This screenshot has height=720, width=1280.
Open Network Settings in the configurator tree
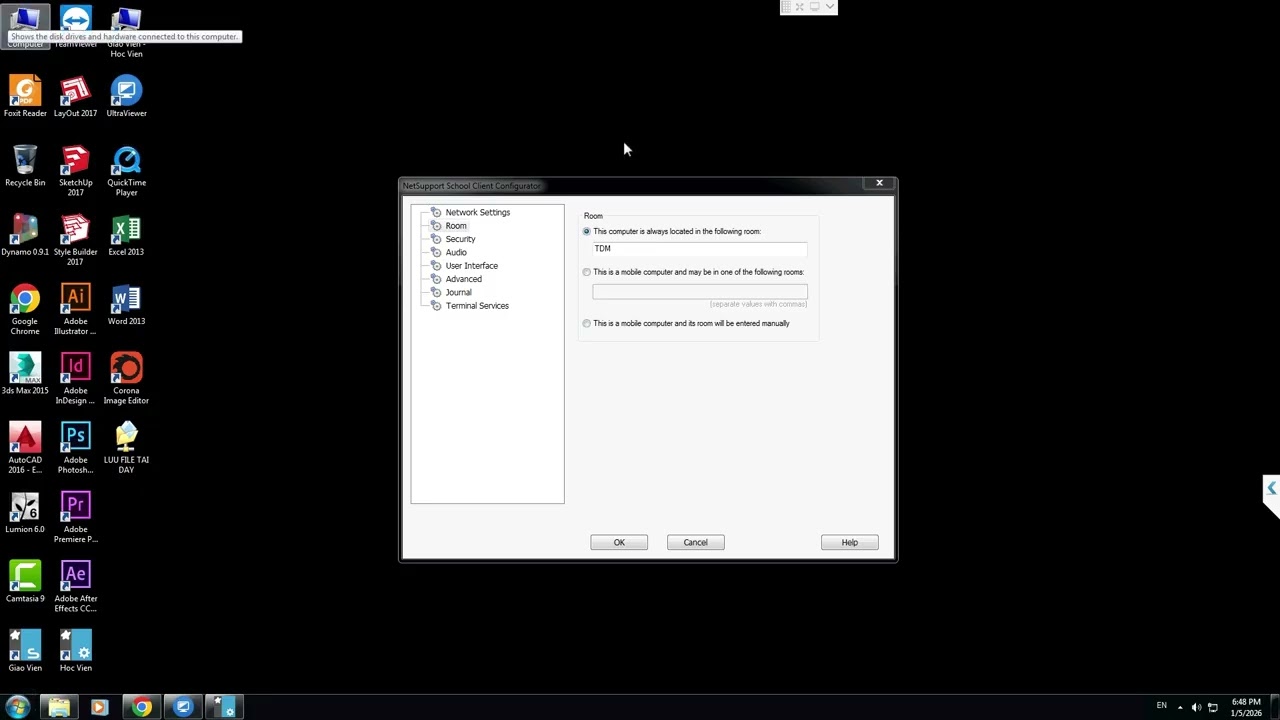pos(477,212)
